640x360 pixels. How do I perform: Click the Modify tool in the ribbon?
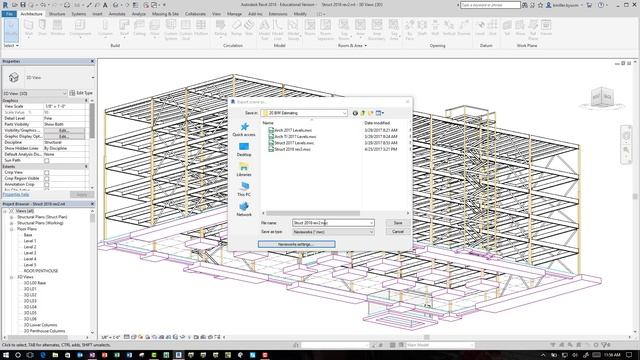click(x=11, y=30)
